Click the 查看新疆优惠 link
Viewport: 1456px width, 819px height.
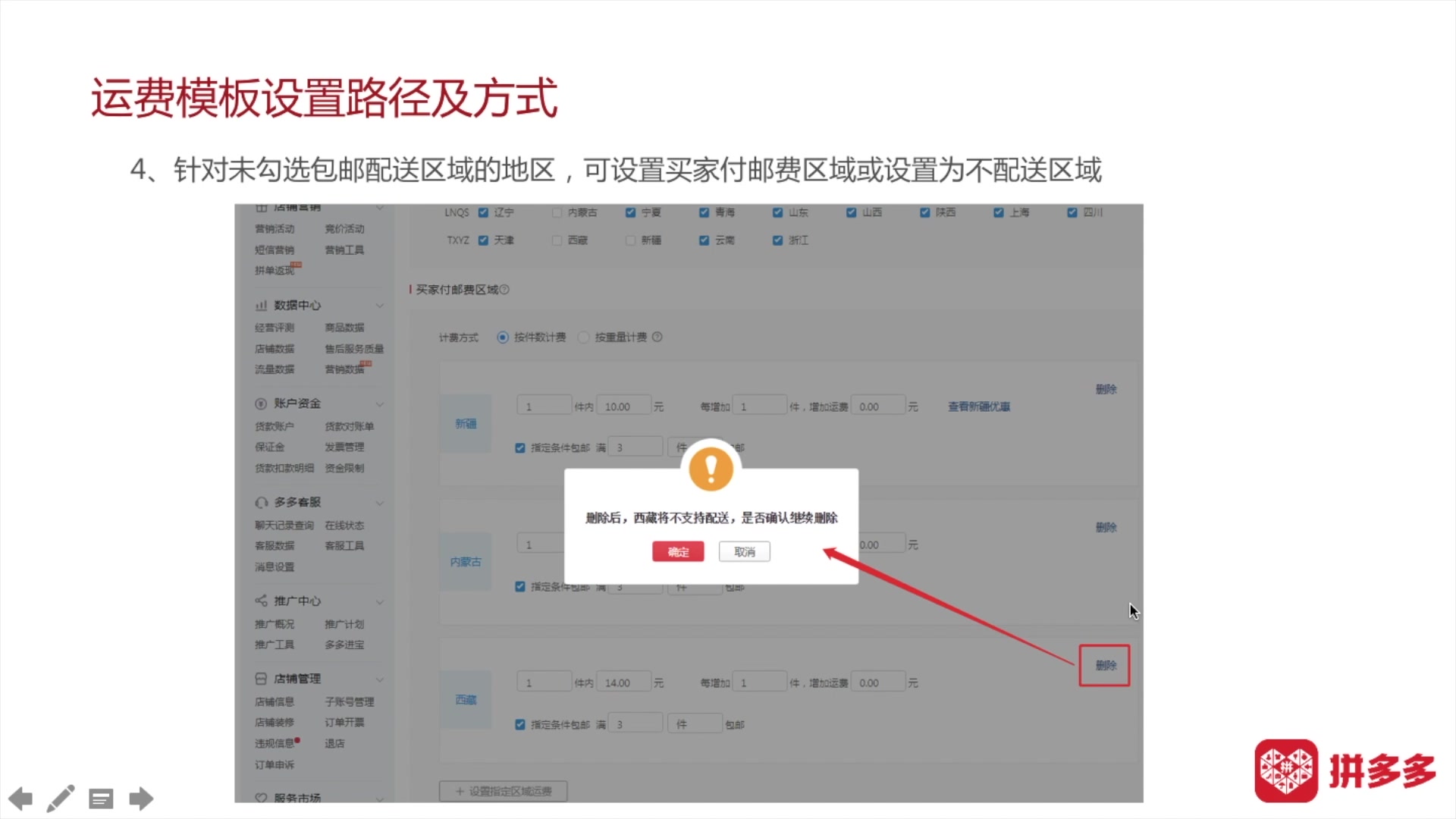click(x=978, y=406)
